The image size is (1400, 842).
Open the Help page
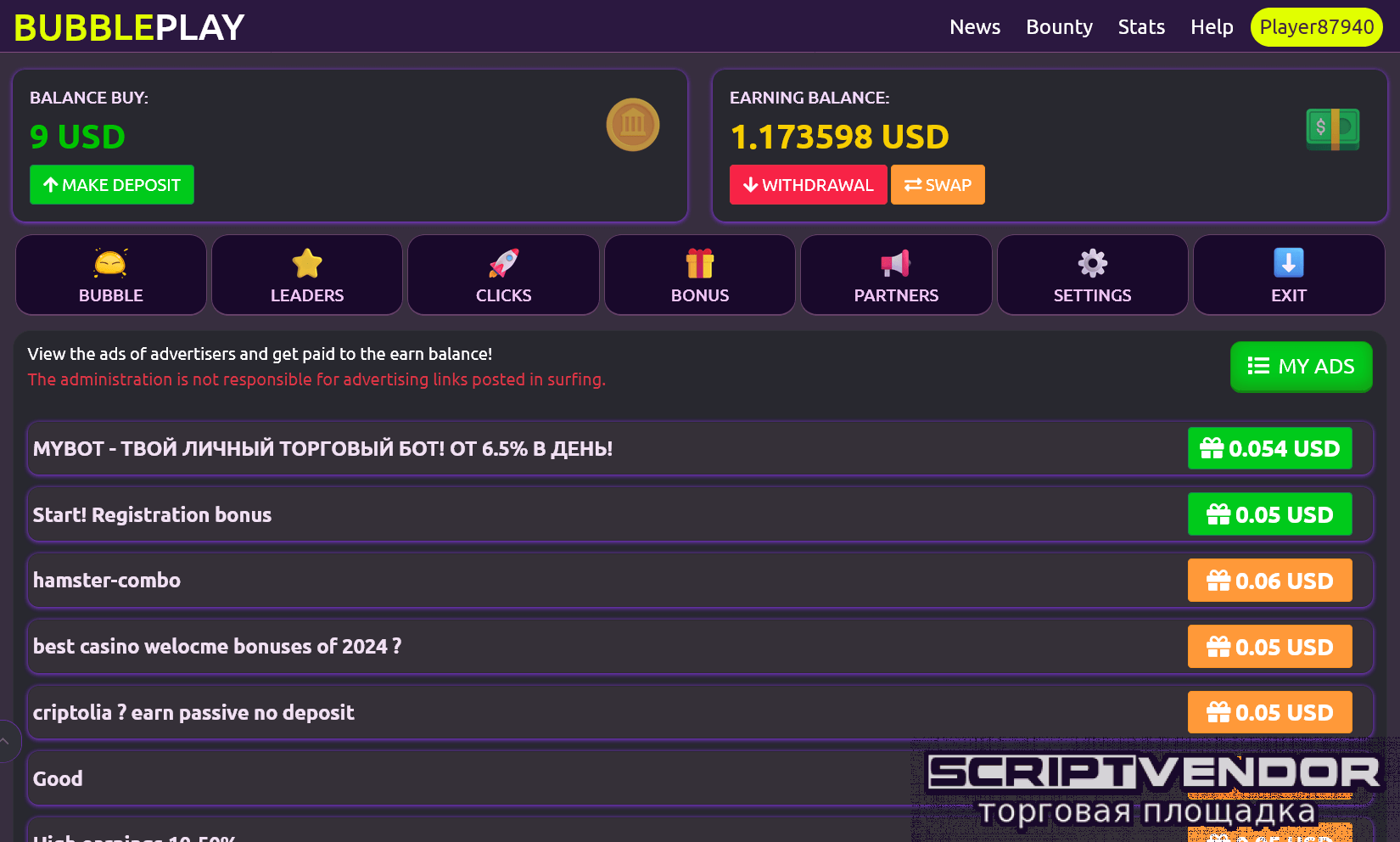[1212, 27]
